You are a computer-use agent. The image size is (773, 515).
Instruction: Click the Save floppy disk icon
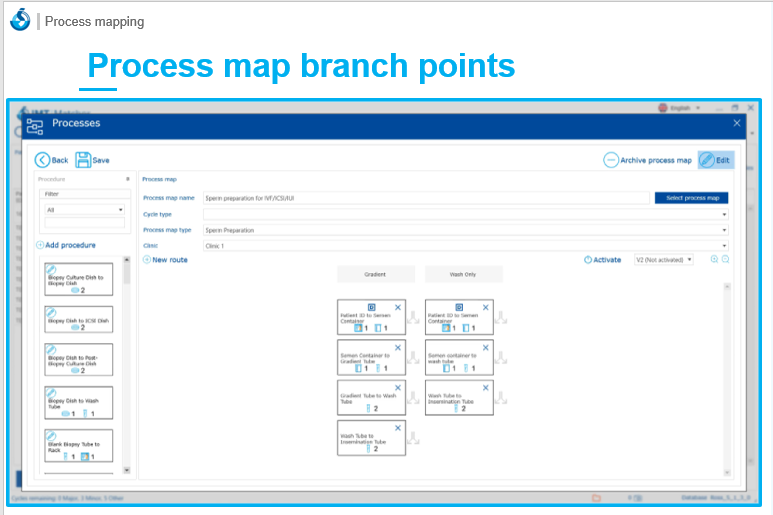tap(83, 160)
